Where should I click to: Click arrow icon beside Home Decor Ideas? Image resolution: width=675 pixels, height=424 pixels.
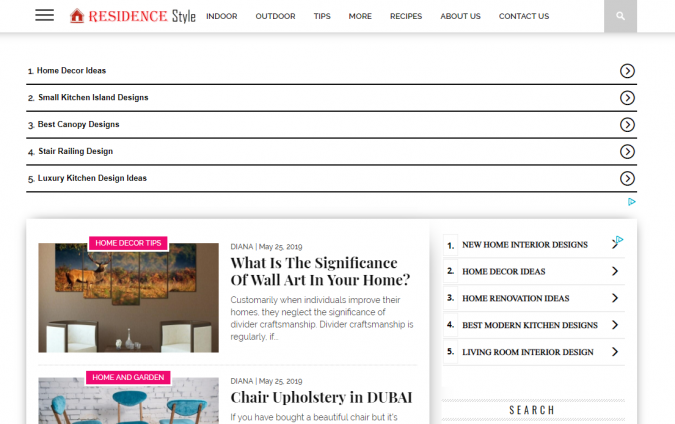pos(627,71)
